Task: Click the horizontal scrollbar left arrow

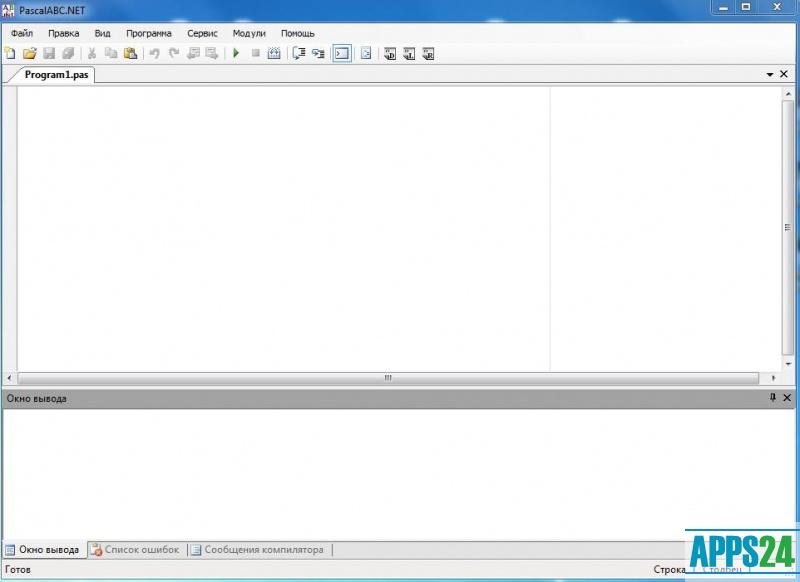Action: 9,378
